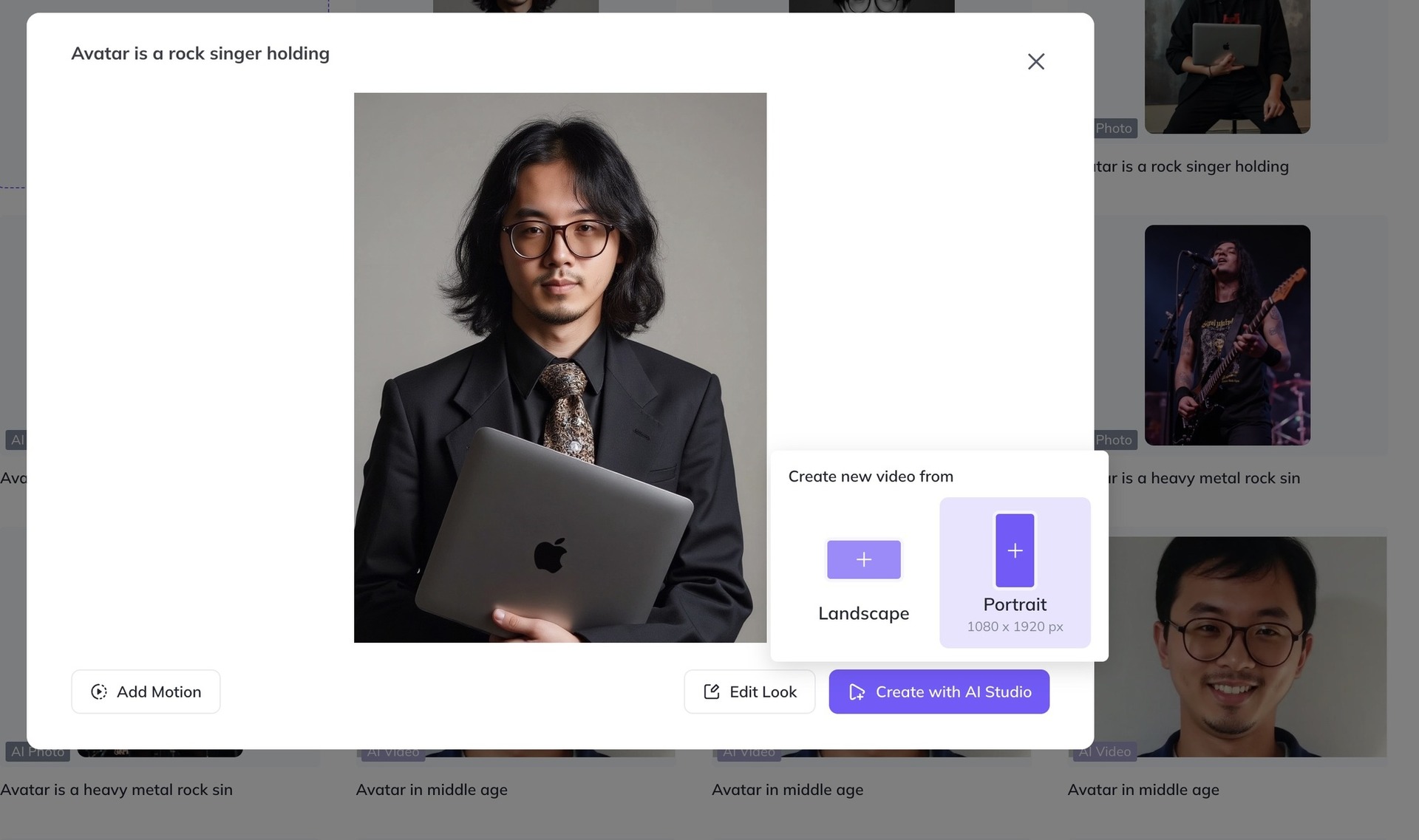
Task: Click the Add Motion button
Action: click(x=146, y=692)
